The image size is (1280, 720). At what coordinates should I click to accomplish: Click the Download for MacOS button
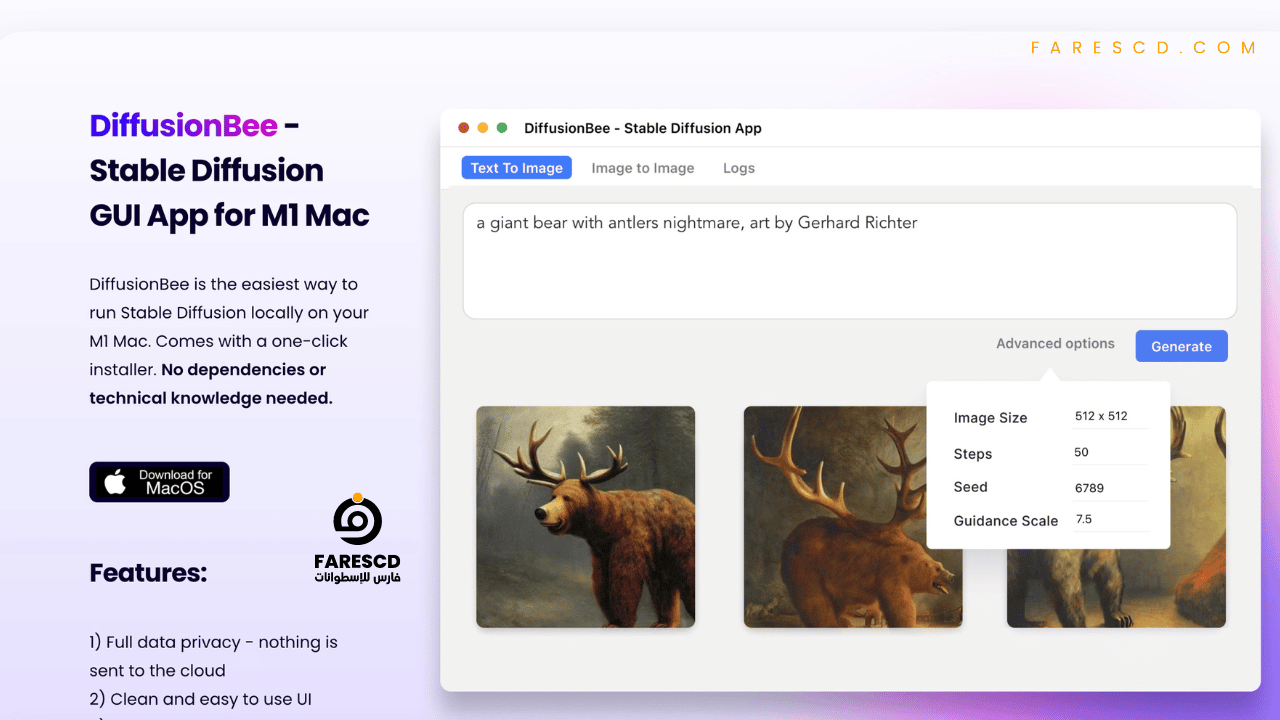[x=159, y=482]
